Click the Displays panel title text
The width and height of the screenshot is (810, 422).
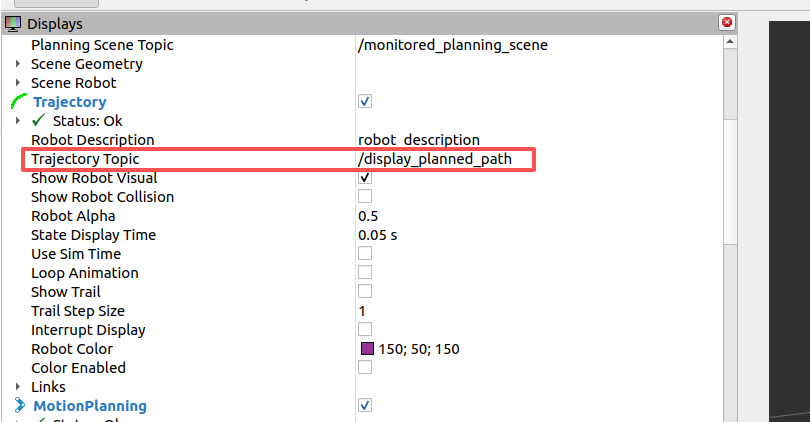55,24
